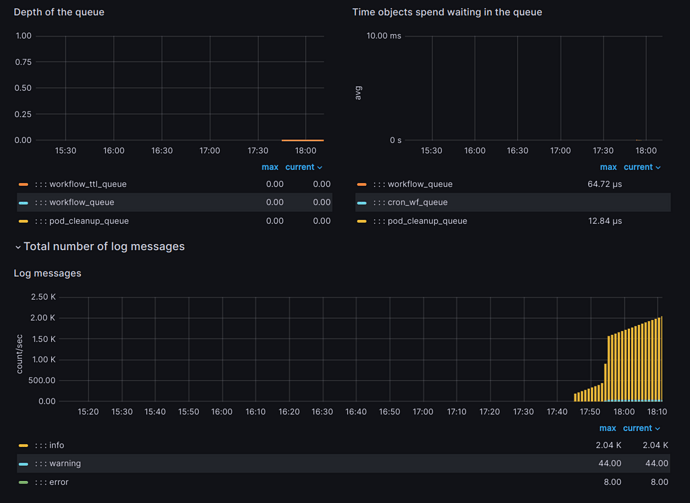Image resolution: width=690 pixels, height=503 pixels.
Task: Sort Log messages legend by max
Action: [607, 428]
